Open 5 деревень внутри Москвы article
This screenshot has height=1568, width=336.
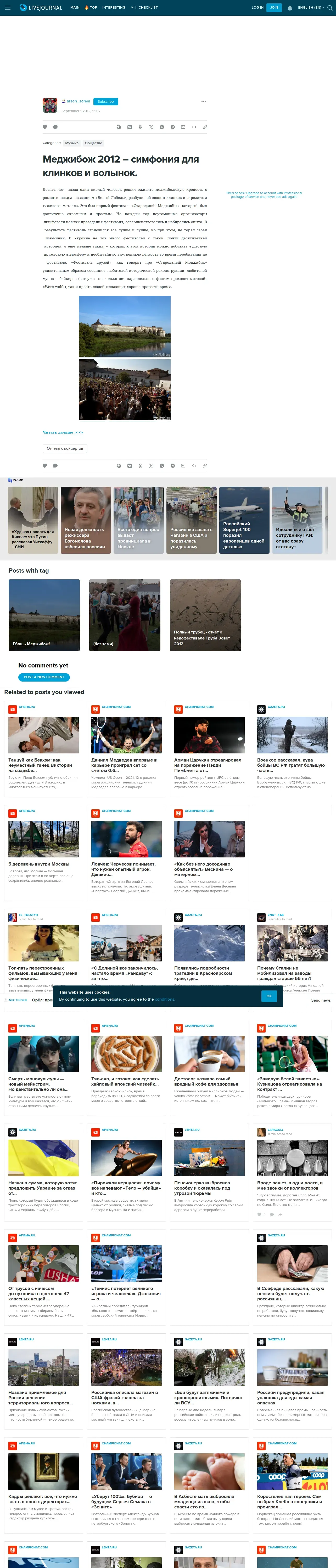tap(39, 864)
